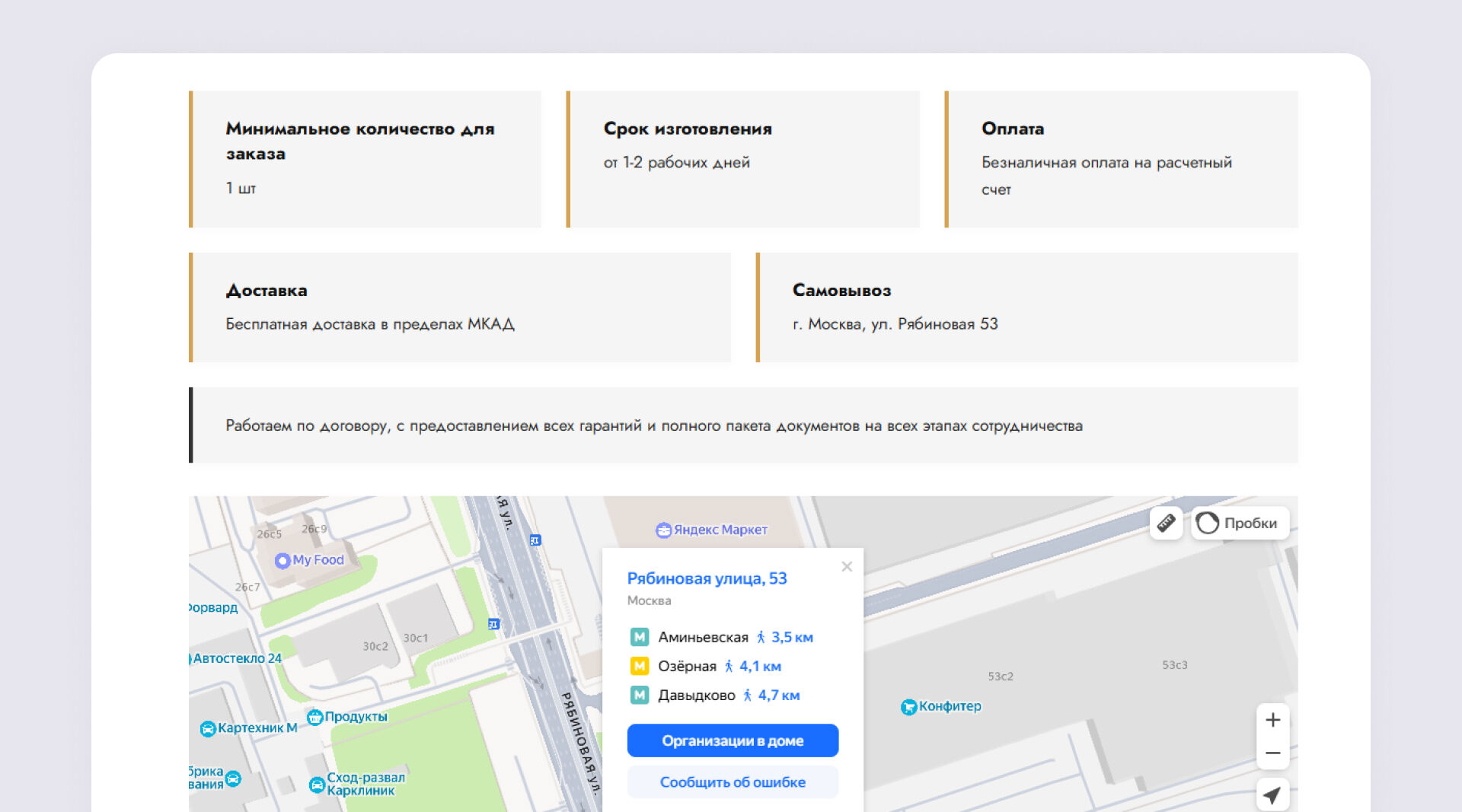Click the ruler measurement tool icon
Screen dimensions: 1462x812
pos(1166,523)
